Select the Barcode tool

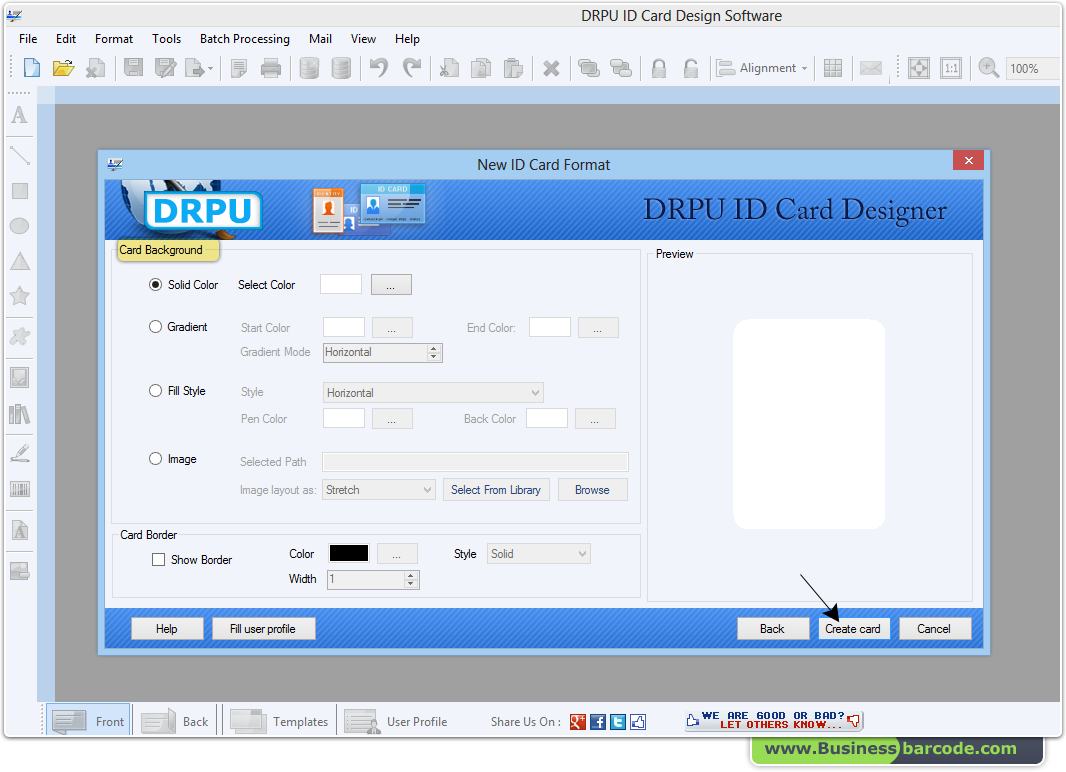[18, 489]
